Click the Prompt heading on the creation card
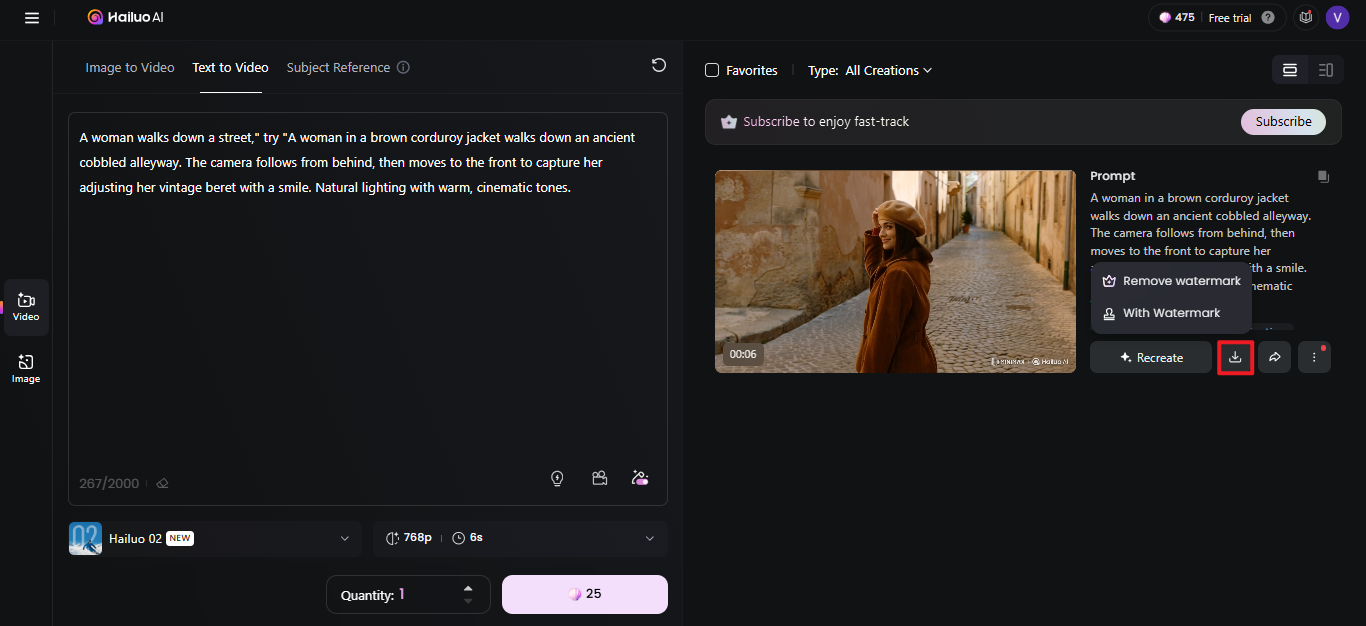Viewport: 1366px width, 626px height. tap(1113, 176)
